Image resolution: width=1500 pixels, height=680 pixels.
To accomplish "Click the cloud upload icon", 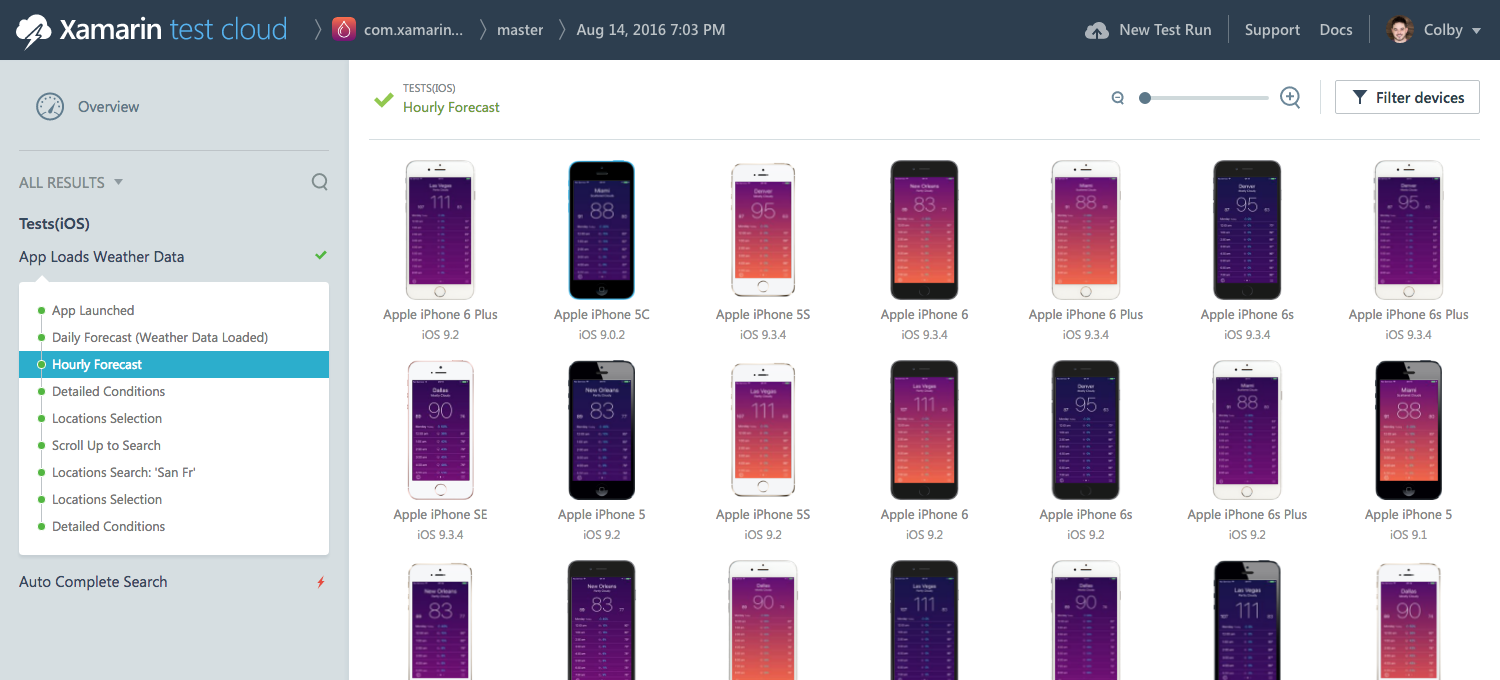I will point(1097,30).
